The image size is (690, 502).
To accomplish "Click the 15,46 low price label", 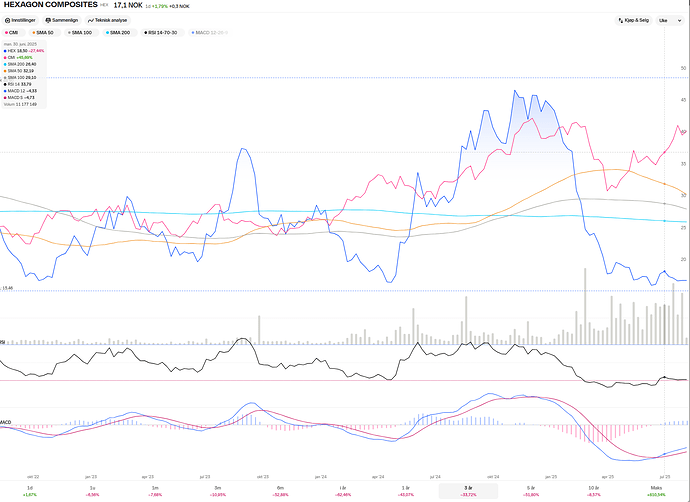I will pyautogui.click(x=8, y=288).
